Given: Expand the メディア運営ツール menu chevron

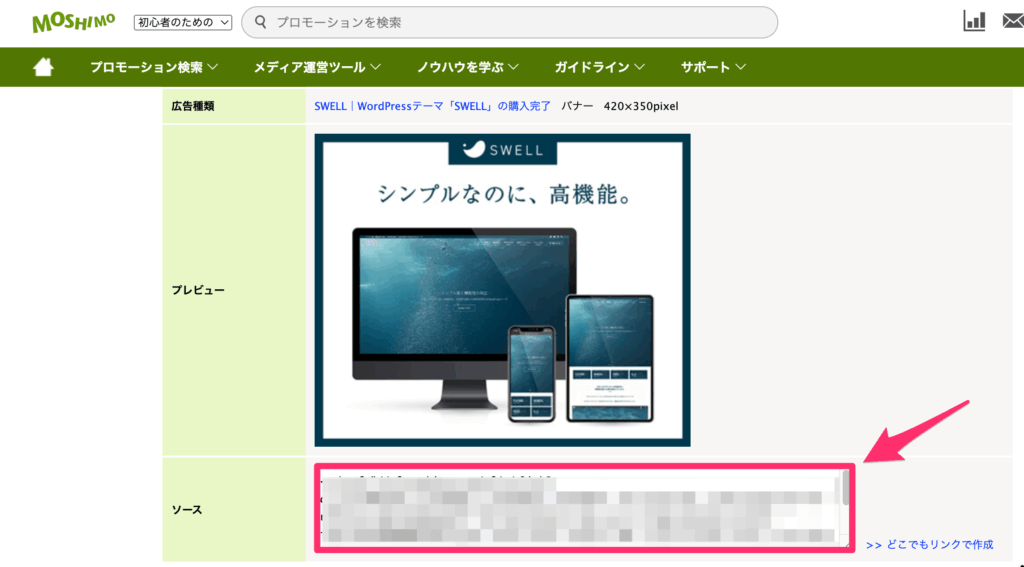Looking at the screenshot, I should (x=375, y=67).
